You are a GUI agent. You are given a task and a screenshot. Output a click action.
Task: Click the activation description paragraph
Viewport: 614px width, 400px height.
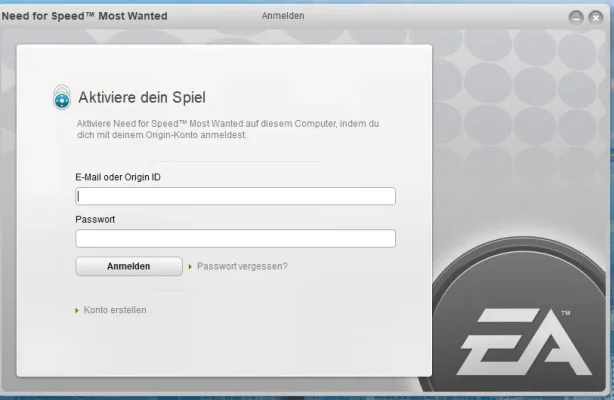point(228,129)
